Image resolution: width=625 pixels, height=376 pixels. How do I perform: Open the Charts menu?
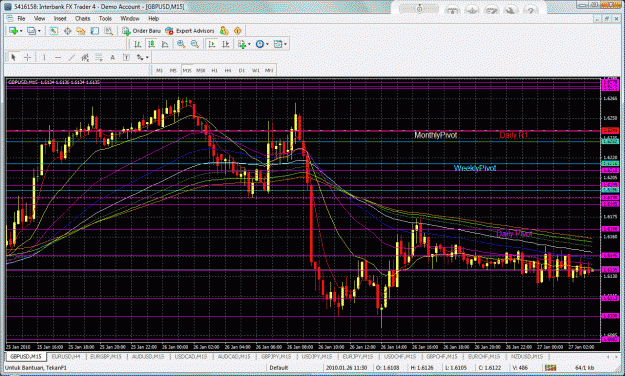point(83,18)
